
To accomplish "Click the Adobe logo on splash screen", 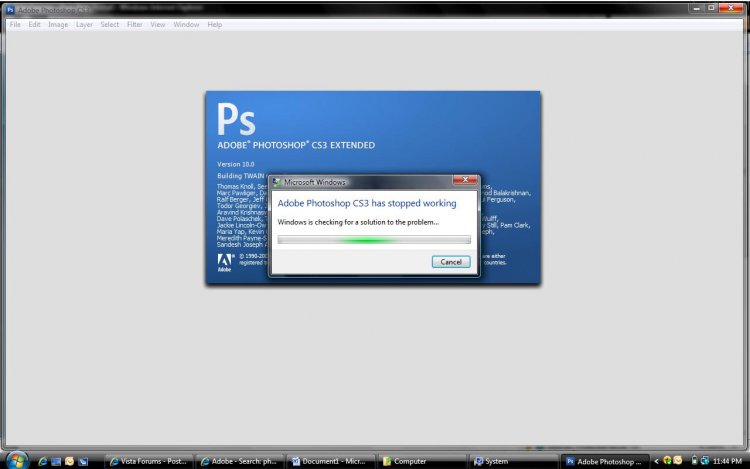I will (224, 262).
